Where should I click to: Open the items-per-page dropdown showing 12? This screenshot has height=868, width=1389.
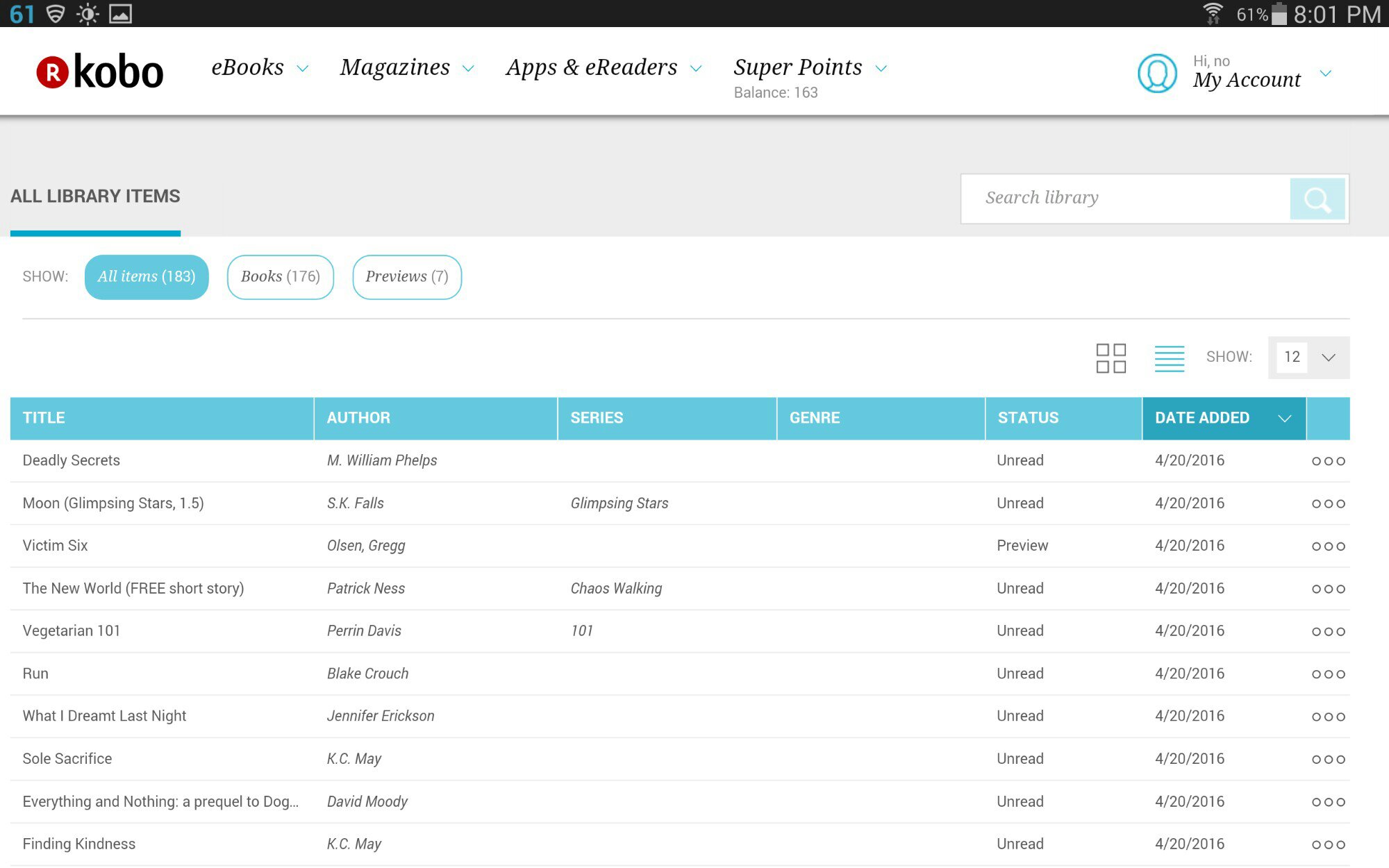point(1308,358)
